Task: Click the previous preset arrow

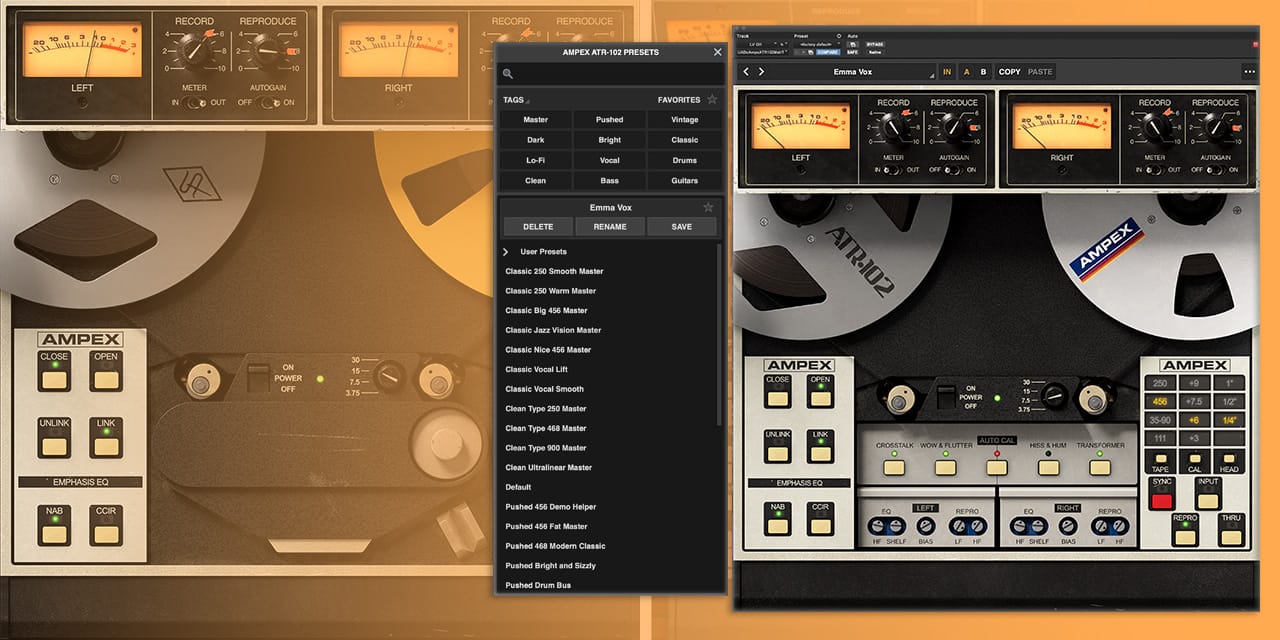Action: click(746, 70)
